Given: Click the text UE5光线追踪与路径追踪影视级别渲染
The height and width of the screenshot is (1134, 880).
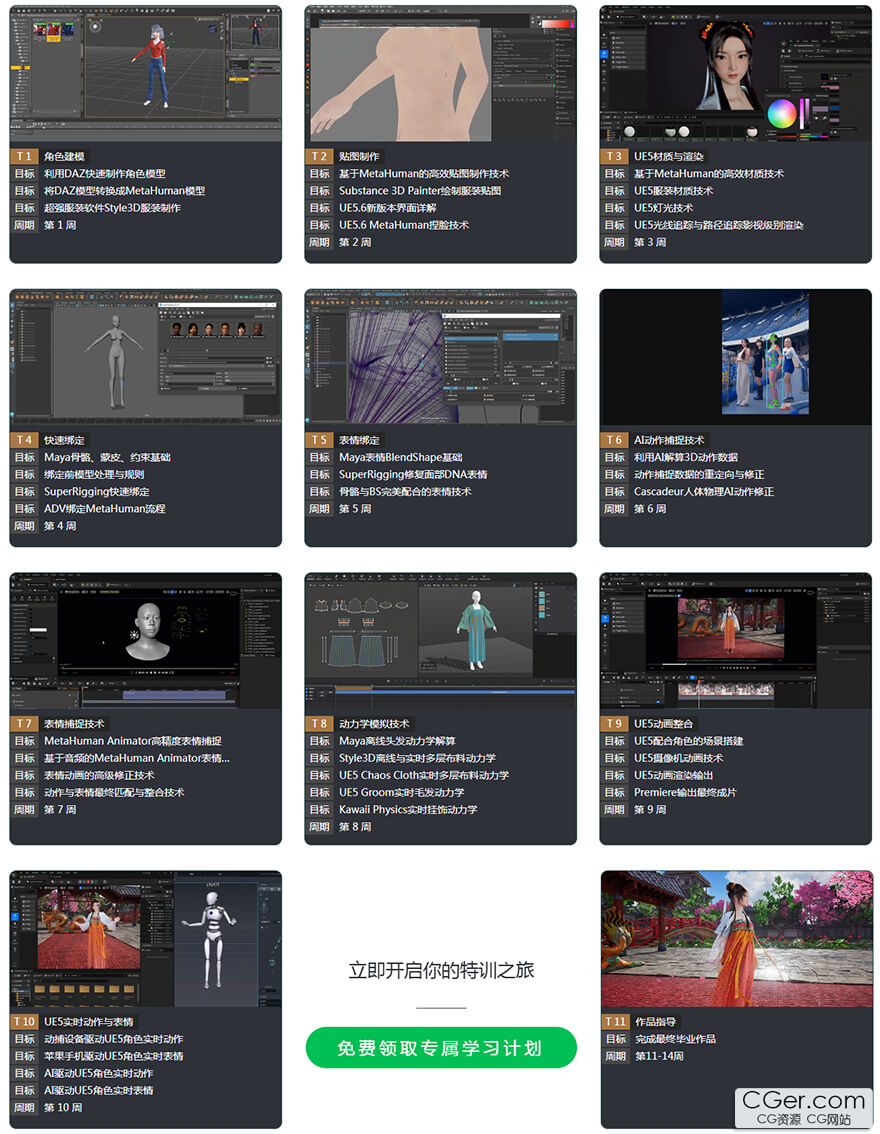Looking at the screenshot, I should tap(719, 225).
